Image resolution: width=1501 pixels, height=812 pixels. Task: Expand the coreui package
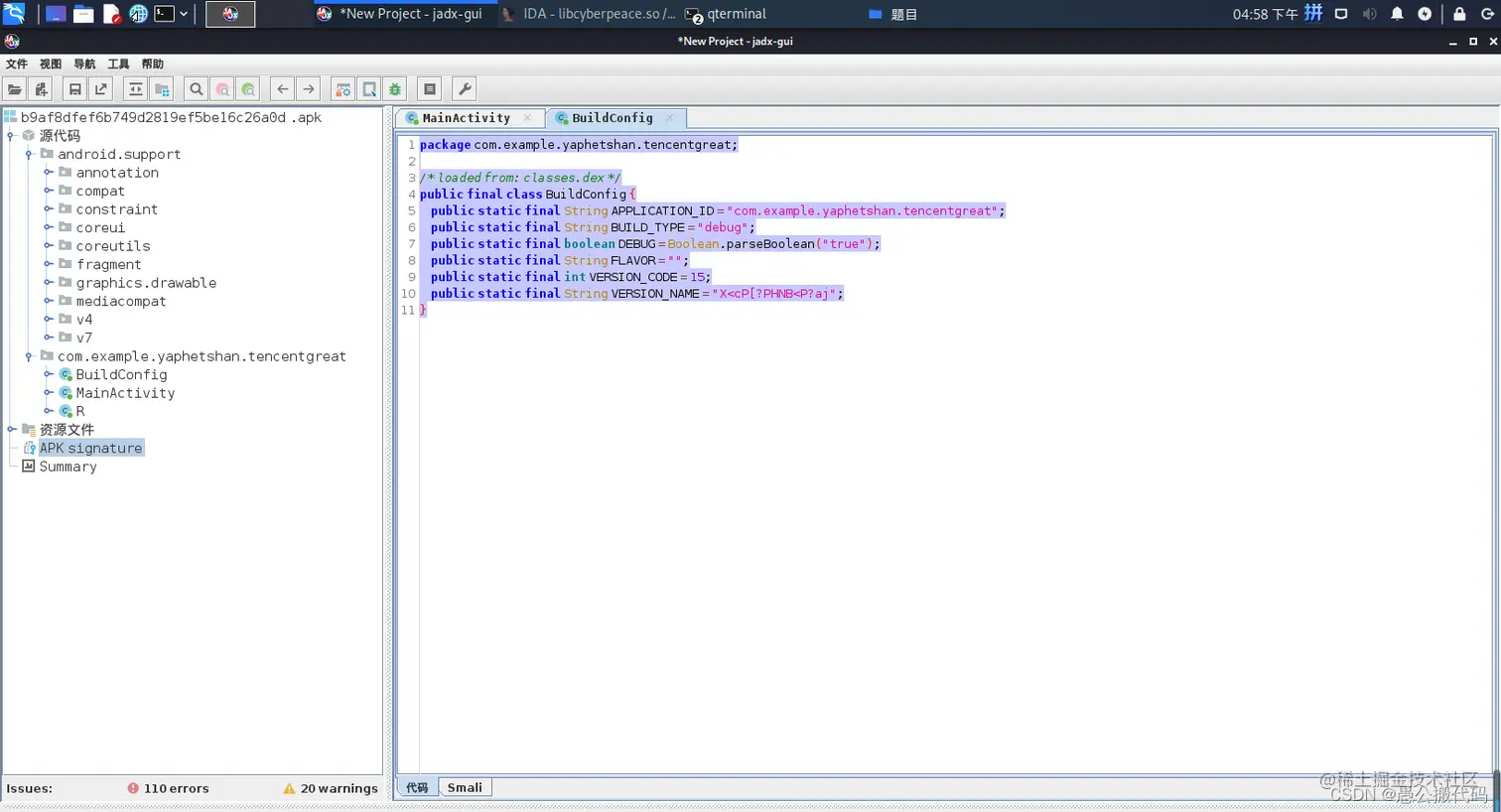coord(48,227)
